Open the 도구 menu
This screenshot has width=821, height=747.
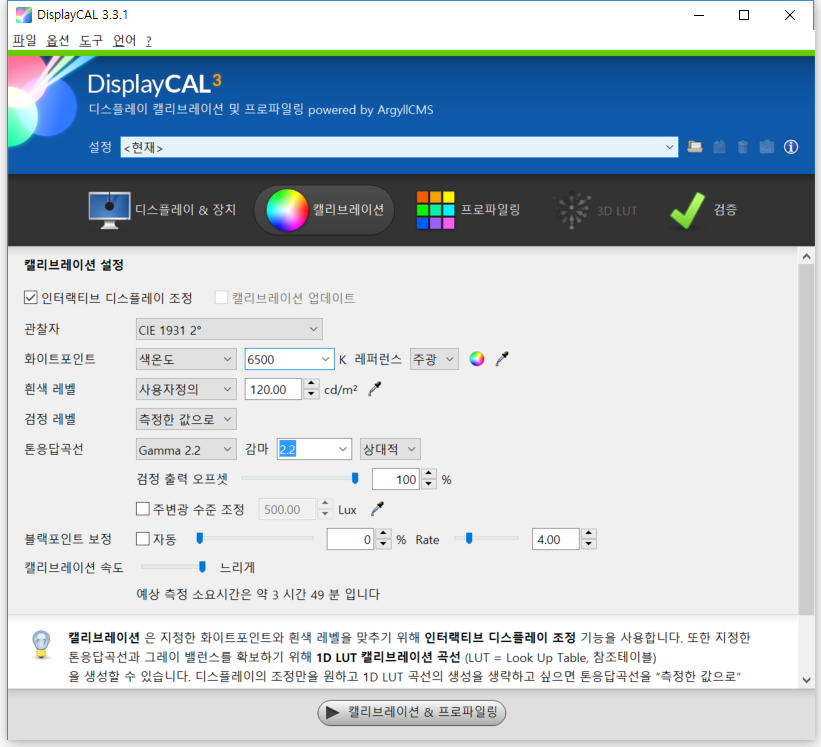[x=91, y=41]
